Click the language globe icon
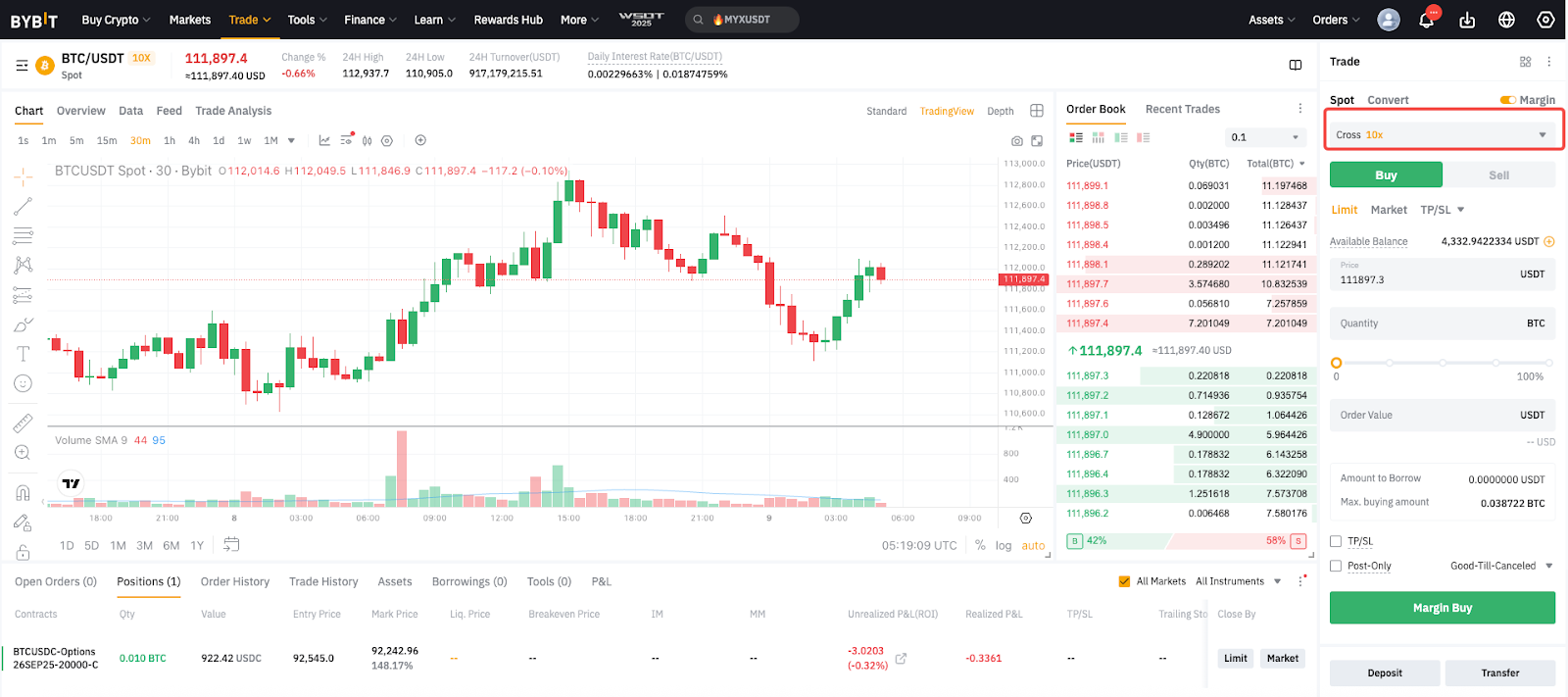This screenshot has height=697, width=1568. [1506, 21]
